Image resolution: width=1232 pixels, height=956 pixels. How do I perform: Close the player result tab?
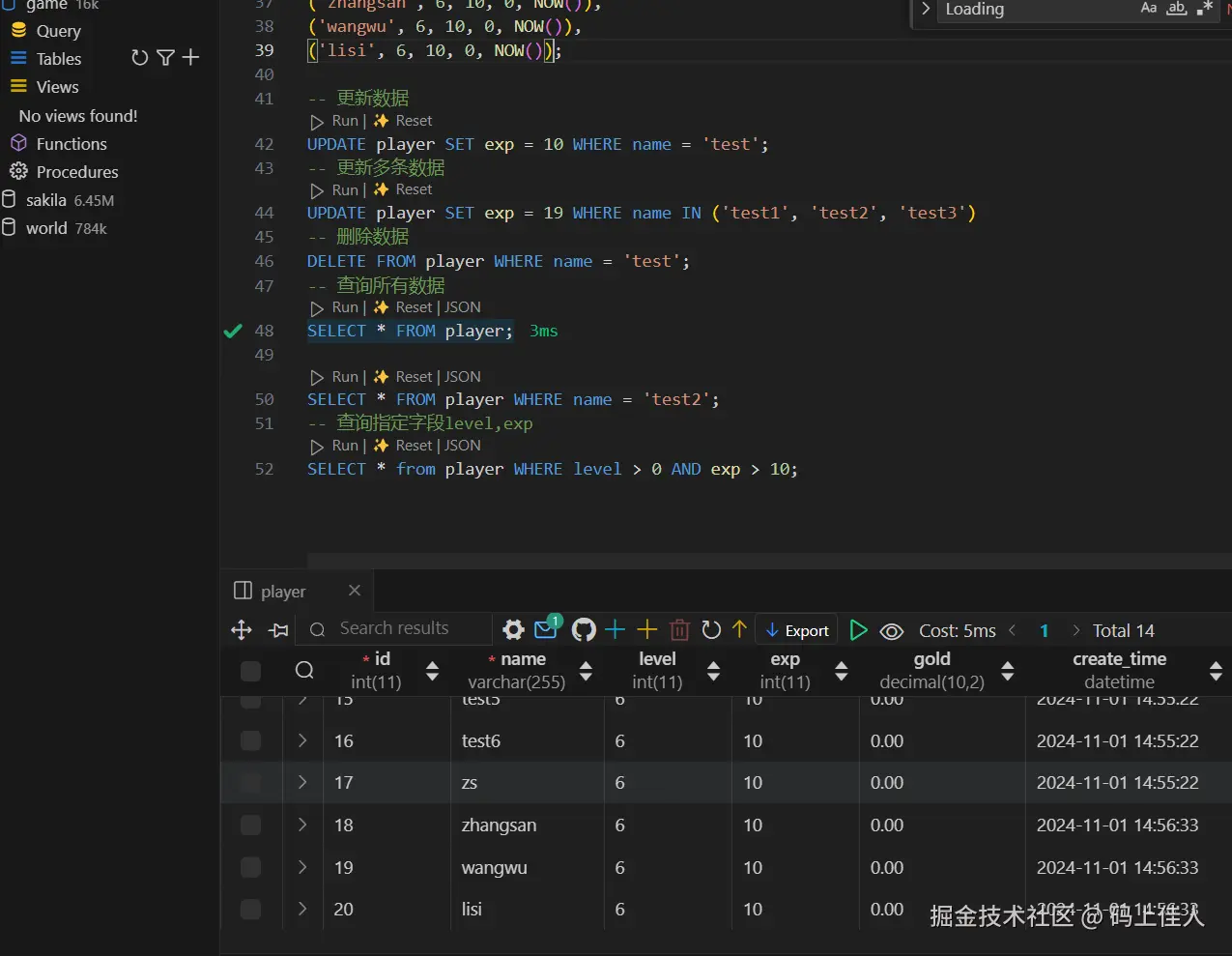coord(355,590)
